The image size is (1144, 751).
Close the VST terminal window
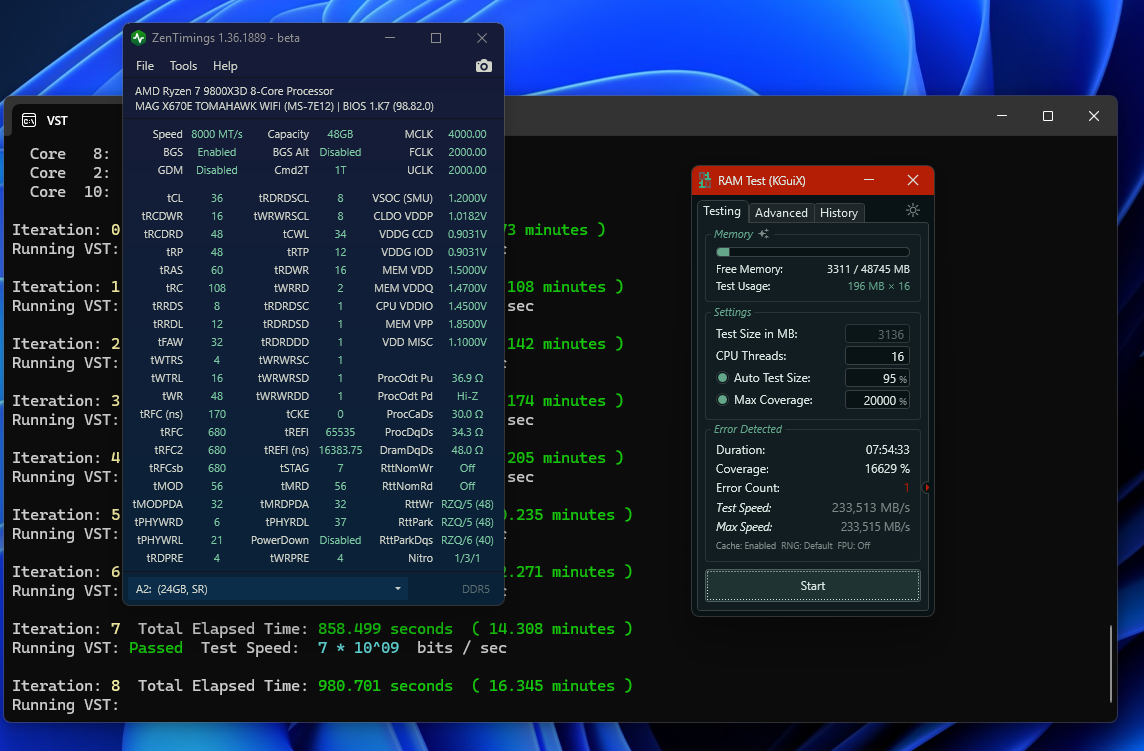click(x=1094, y=116)
